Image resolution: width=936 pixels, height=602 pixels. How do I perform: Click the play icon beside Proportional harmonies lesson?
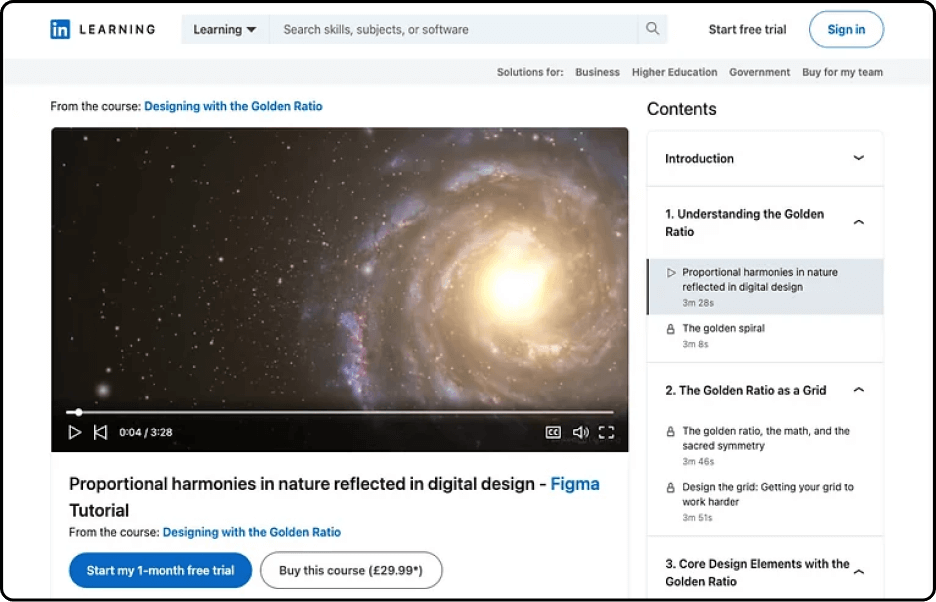pos(671,272)
